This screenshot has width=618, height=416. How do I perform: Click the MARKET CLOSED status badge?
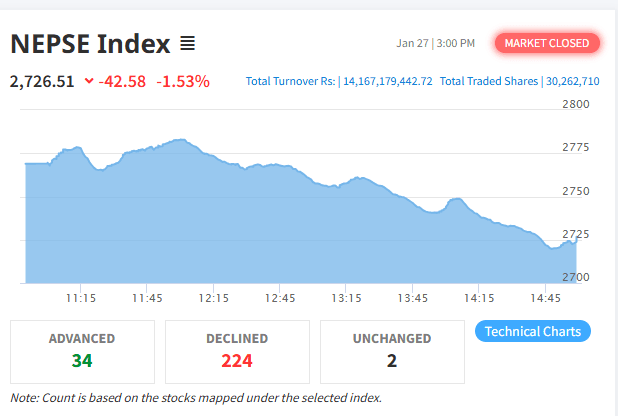pos(547,43)
